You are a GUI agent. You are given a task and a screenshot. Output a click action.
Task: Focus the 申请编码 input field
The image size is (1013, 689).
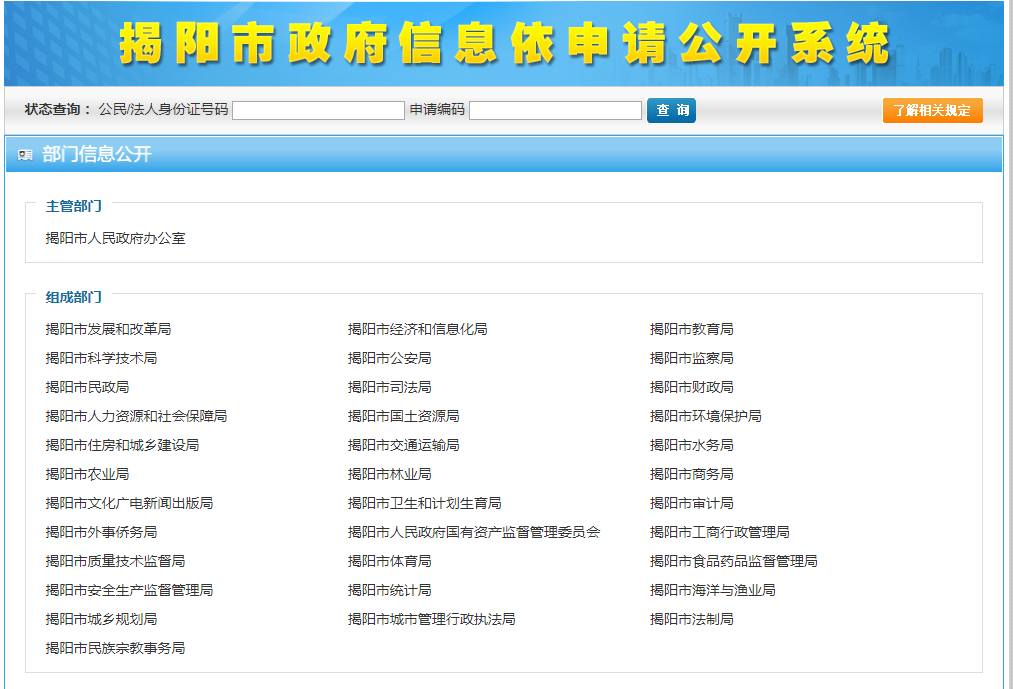click(x=556, y=111)
